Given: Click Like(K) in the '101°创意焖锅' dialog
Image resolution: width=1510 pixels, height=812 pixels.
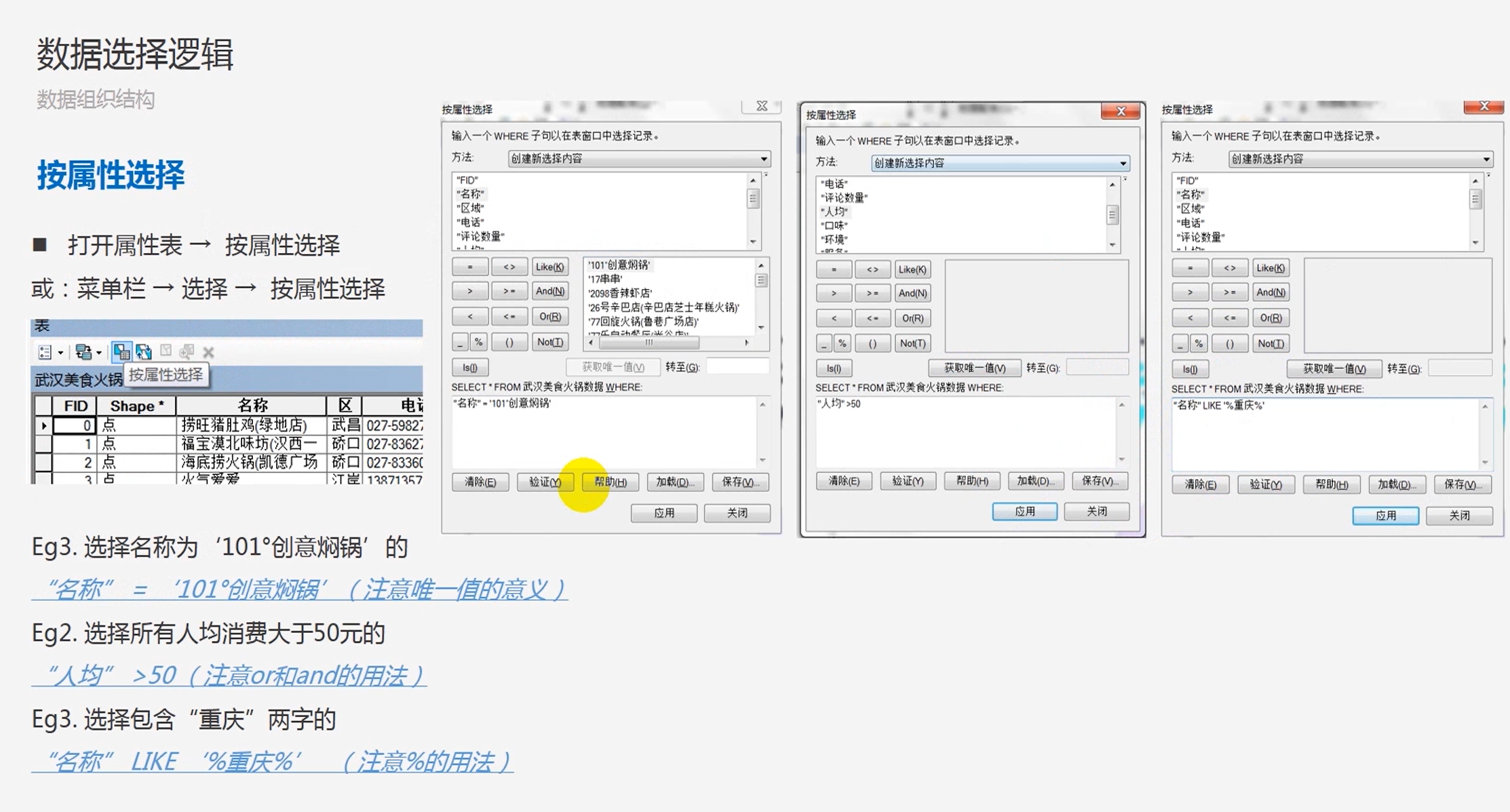Looking at the screenshot, I should point(549,267).
